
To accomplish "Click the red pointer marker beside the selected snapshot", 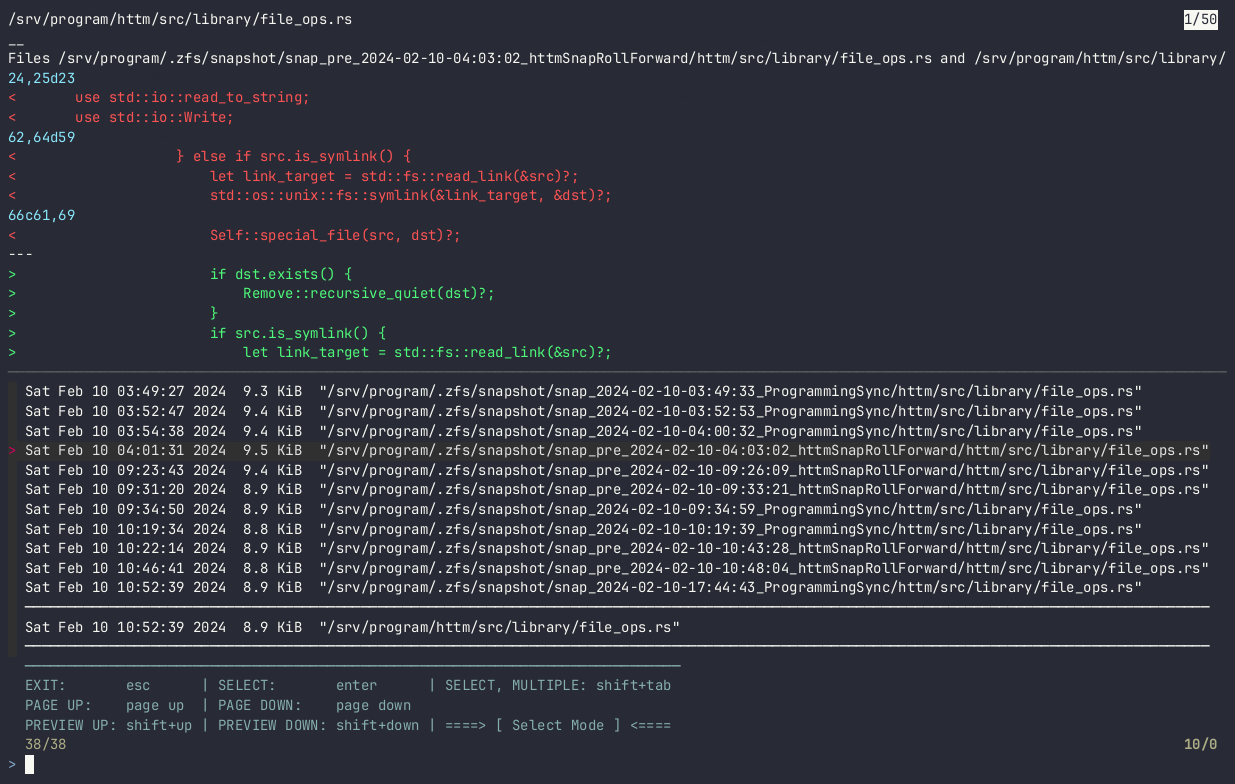I will [12, 451].
